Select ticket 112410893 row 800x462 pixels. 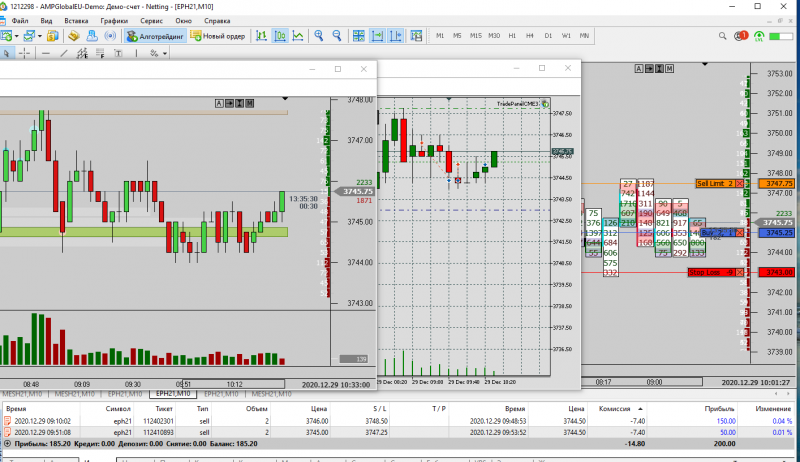(398, 432)
